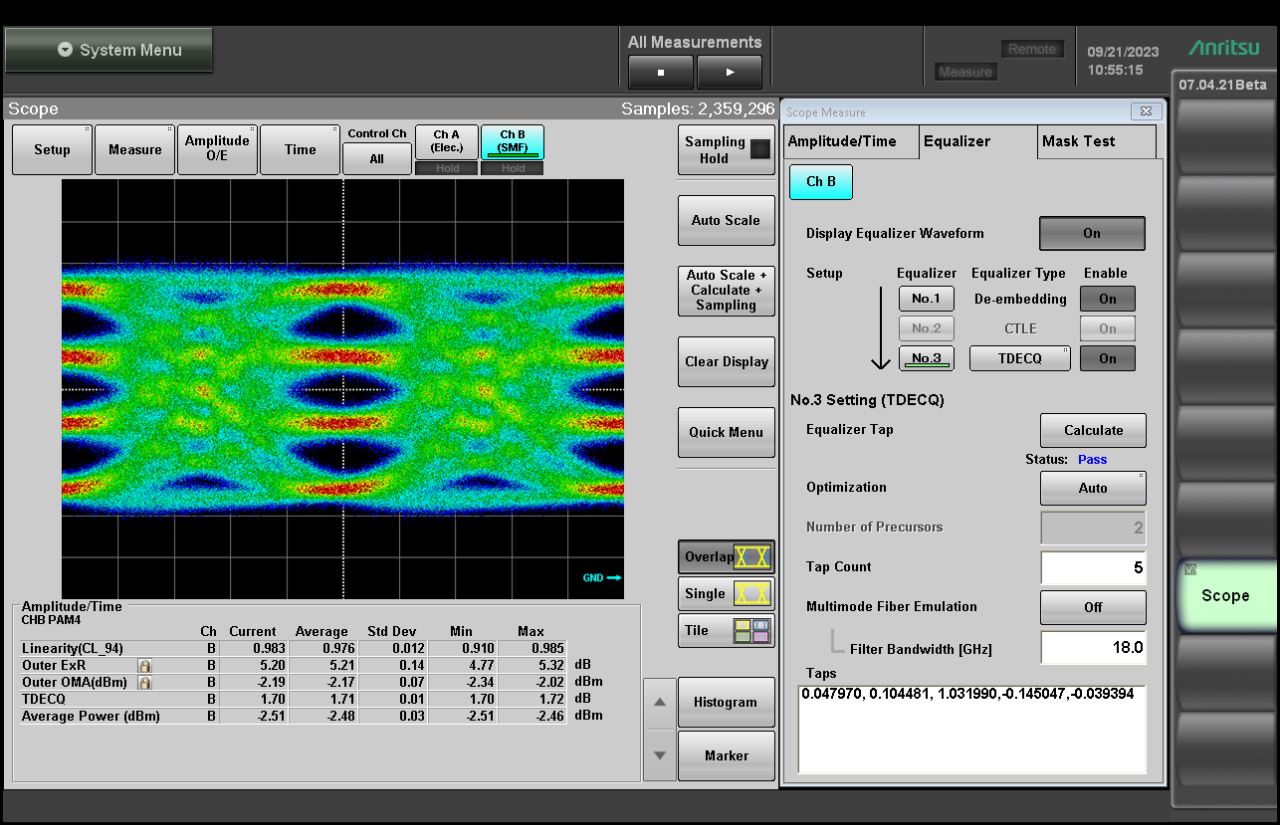This screenshot has height=825, width=1280.
Task: Click the up arrow beside the results table
Action: point(659,702)
